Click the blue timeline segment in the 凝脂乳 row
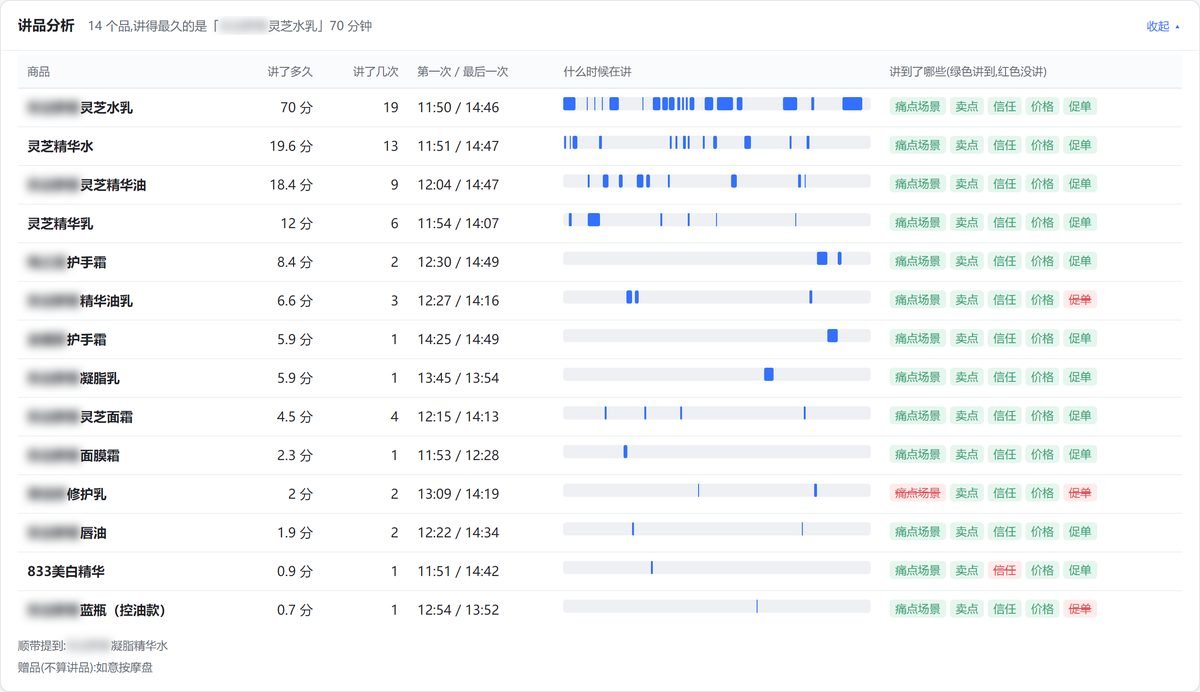The width and height of the screenshot is (1200, 692). click(769, 374)
